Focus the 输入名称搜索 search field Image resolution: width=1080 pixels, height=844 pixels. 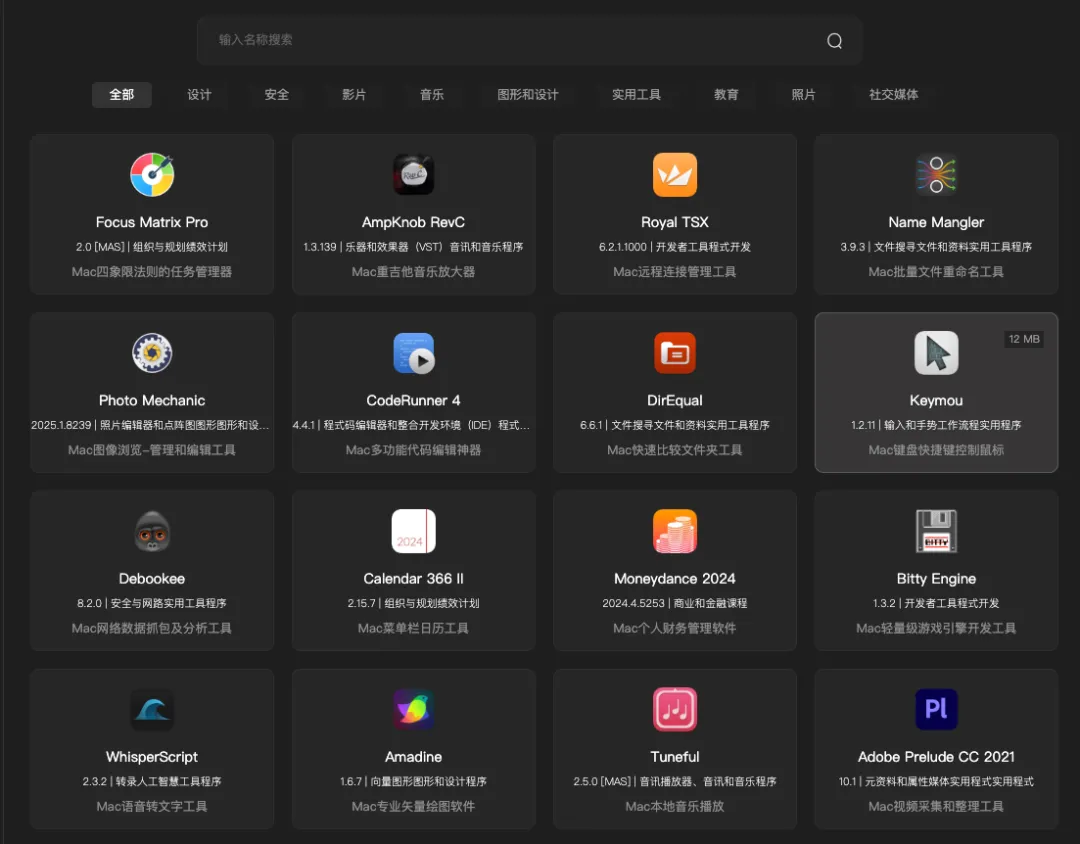click(x=530, y=41)
